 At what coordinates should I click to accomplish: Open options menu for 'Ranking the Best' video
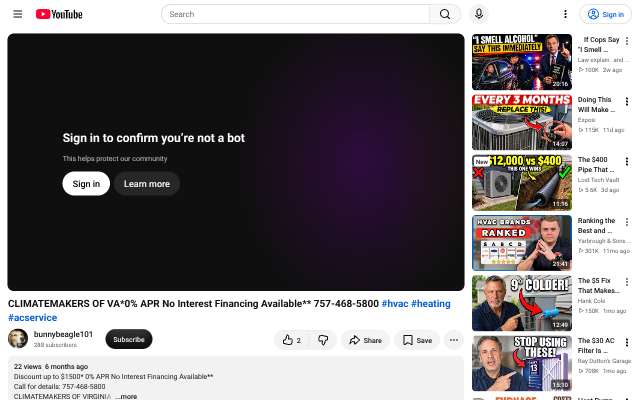pos(627,222)
